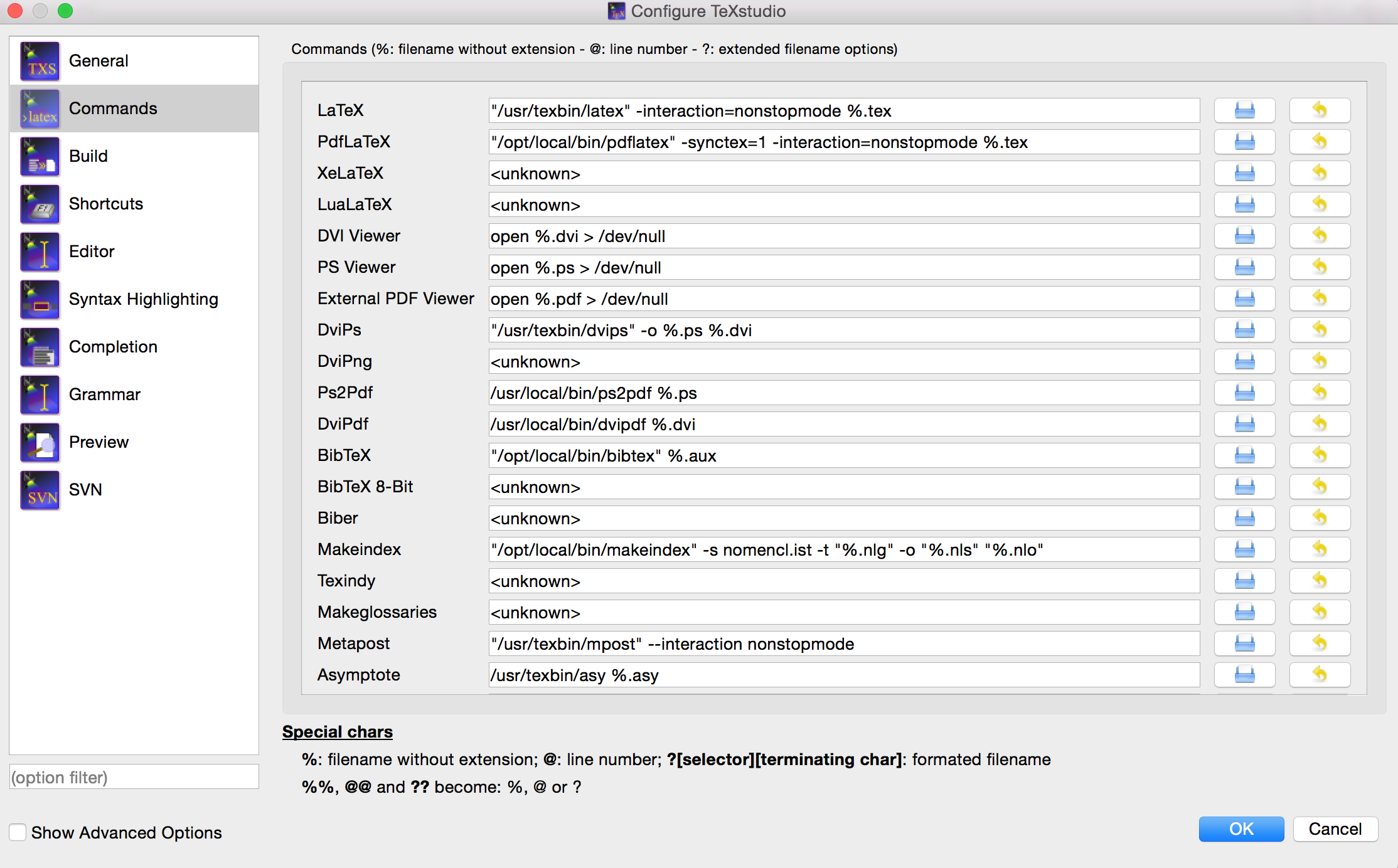The image size is (1398, 868).
Task: Edit the Ps2Pdf command field
Action: (x=844, y=393)
